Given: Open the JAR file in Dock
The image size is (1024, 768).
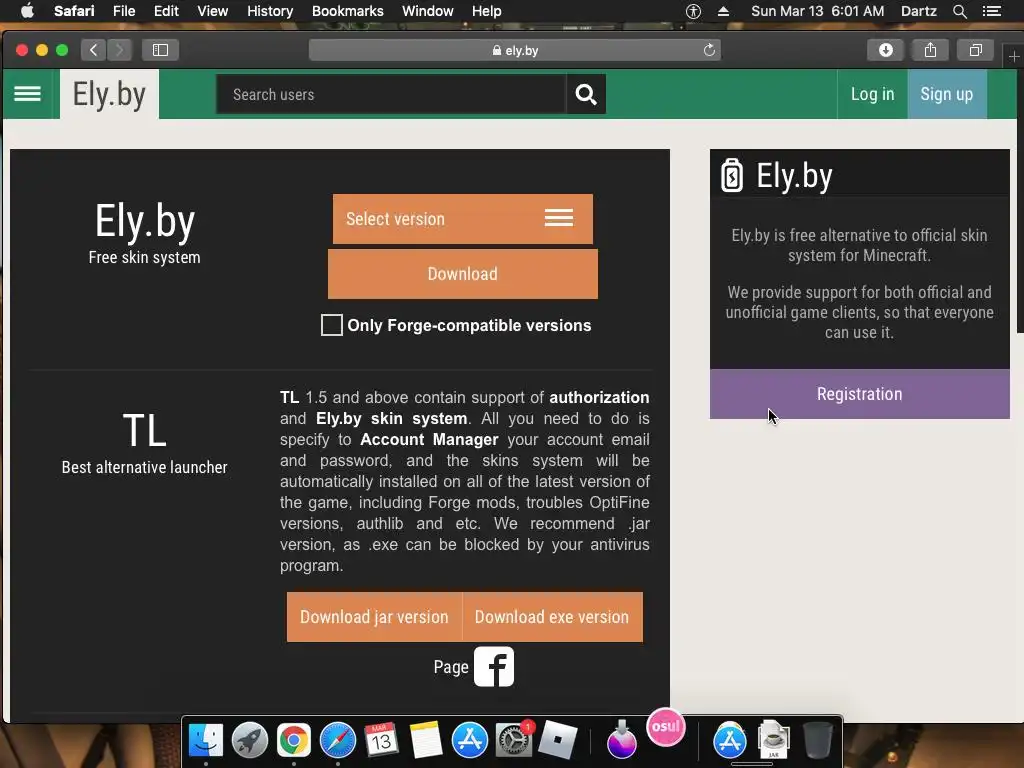Looking at the screenshot, I should 773,739.
